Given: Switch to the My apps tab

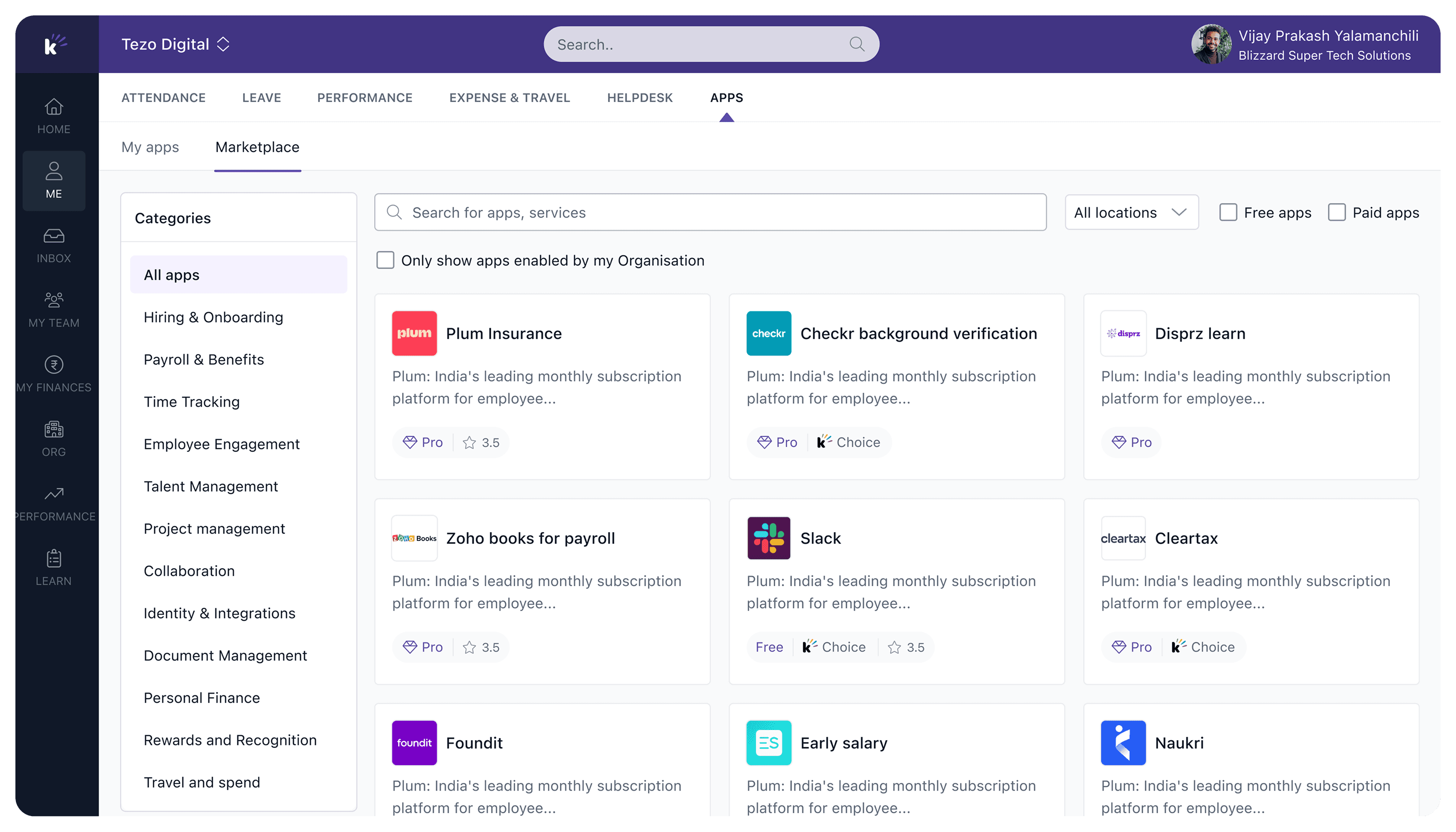Looking at the screenshot, I should point(150,147).
